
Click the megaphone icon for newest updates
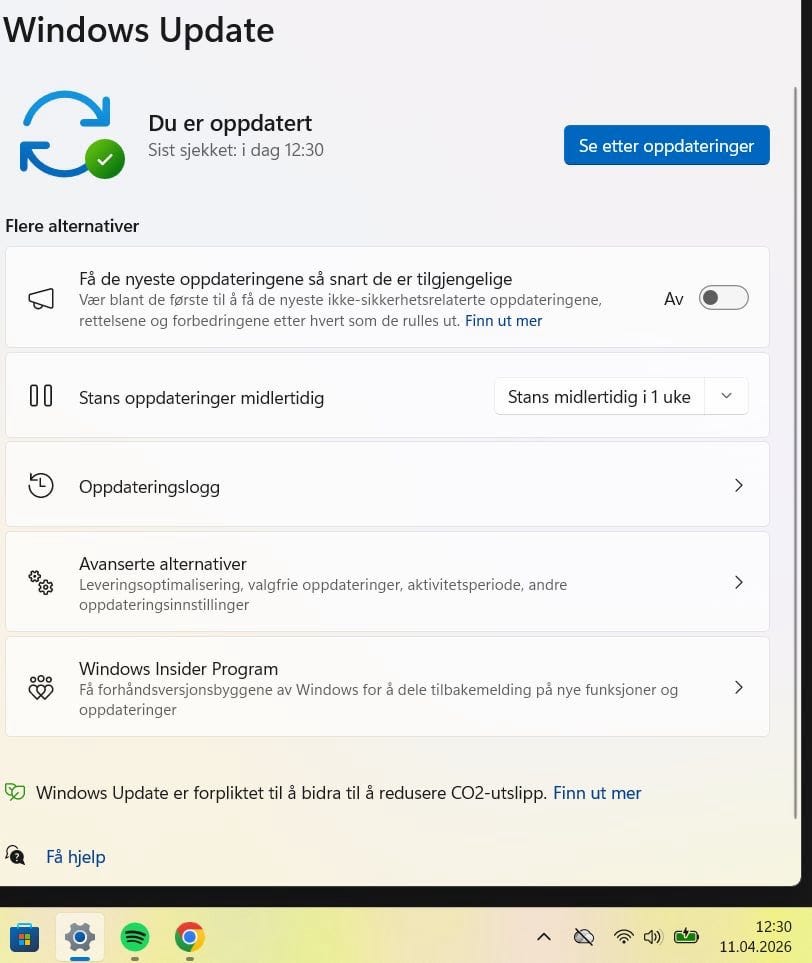[41, 299]
